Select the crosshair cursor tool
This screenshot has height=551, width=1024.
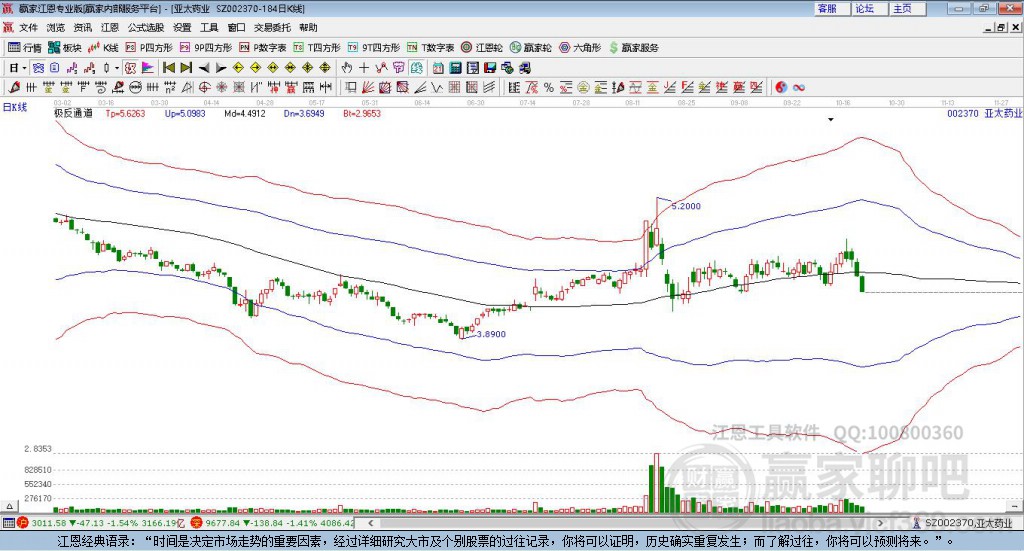(x=364, y=68)
